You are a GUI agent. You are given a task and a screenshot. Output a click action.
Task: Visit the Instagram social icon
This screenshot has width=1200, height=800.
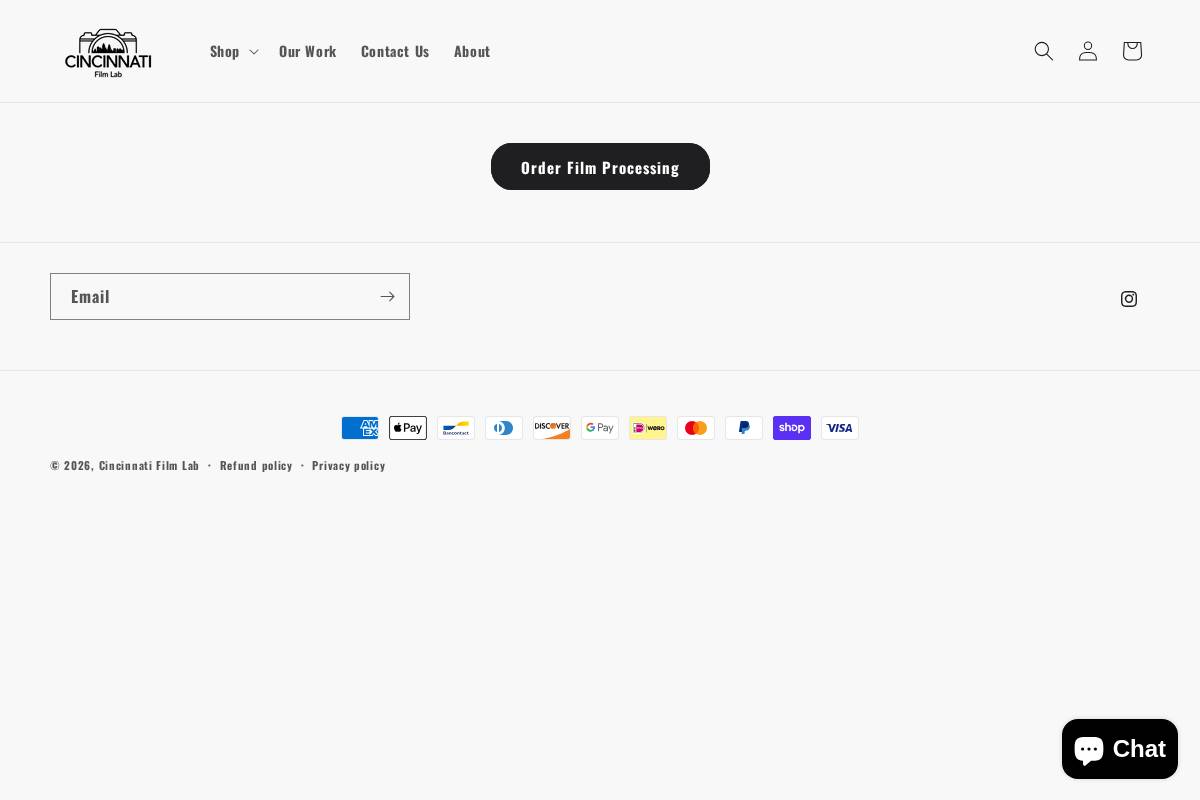[1129, 299]
